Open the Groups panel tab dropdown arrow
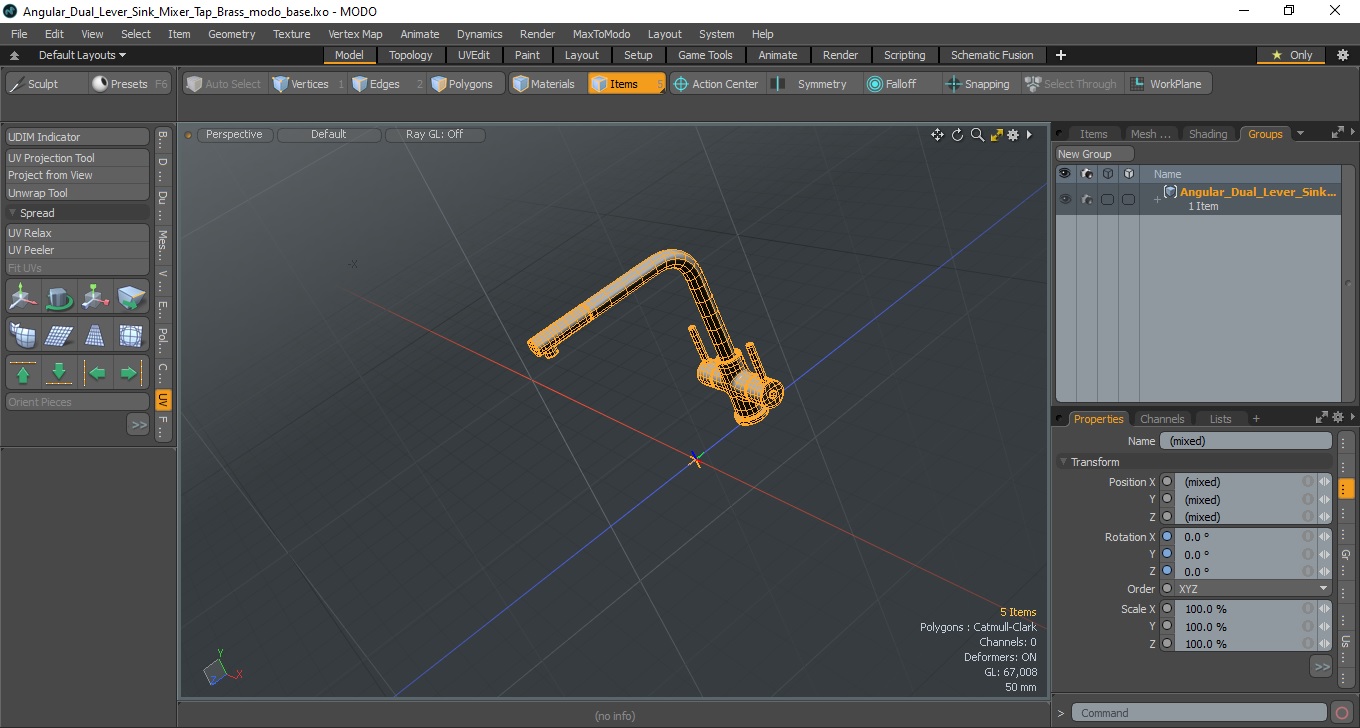The width and height of the screenshot is (1360, 728). pyautogui.click(x=1300, y=133)
